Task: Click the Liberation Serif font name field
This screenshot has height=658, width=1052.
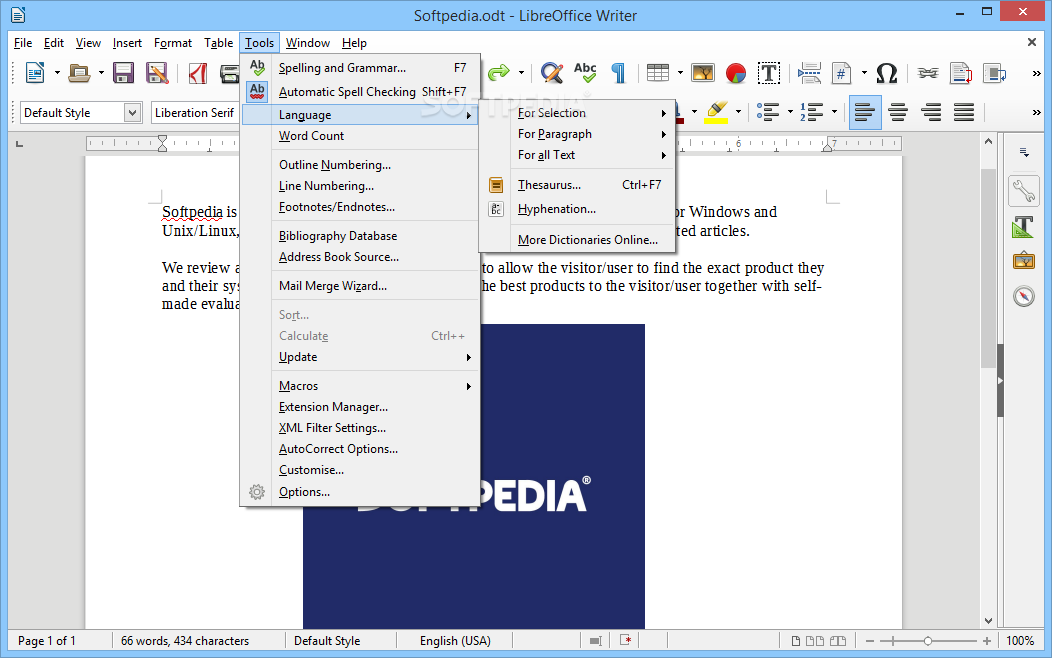Action: [x=195, y=113]
